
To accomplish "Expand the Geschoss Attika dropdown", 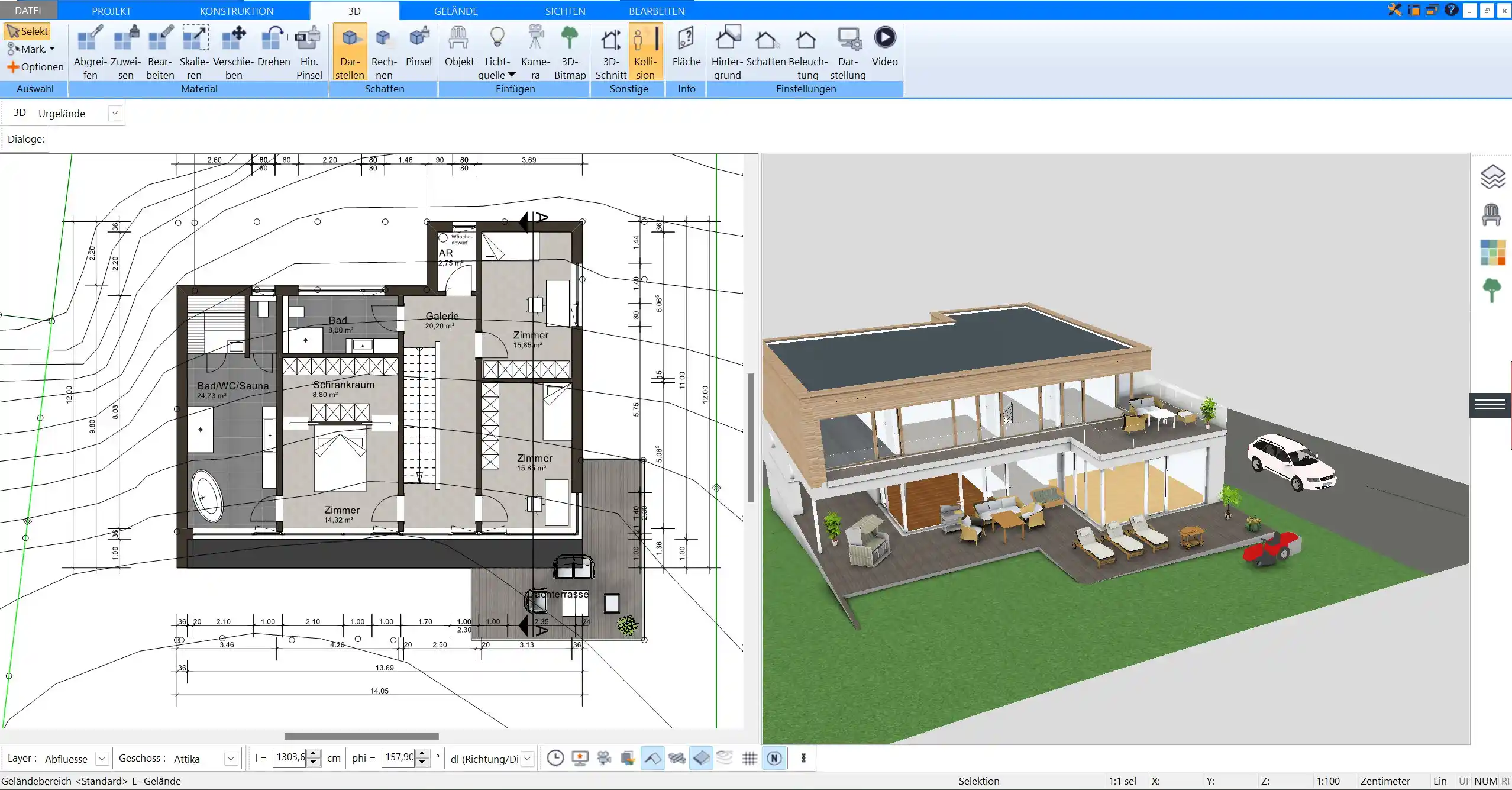I will coord(231,759).
